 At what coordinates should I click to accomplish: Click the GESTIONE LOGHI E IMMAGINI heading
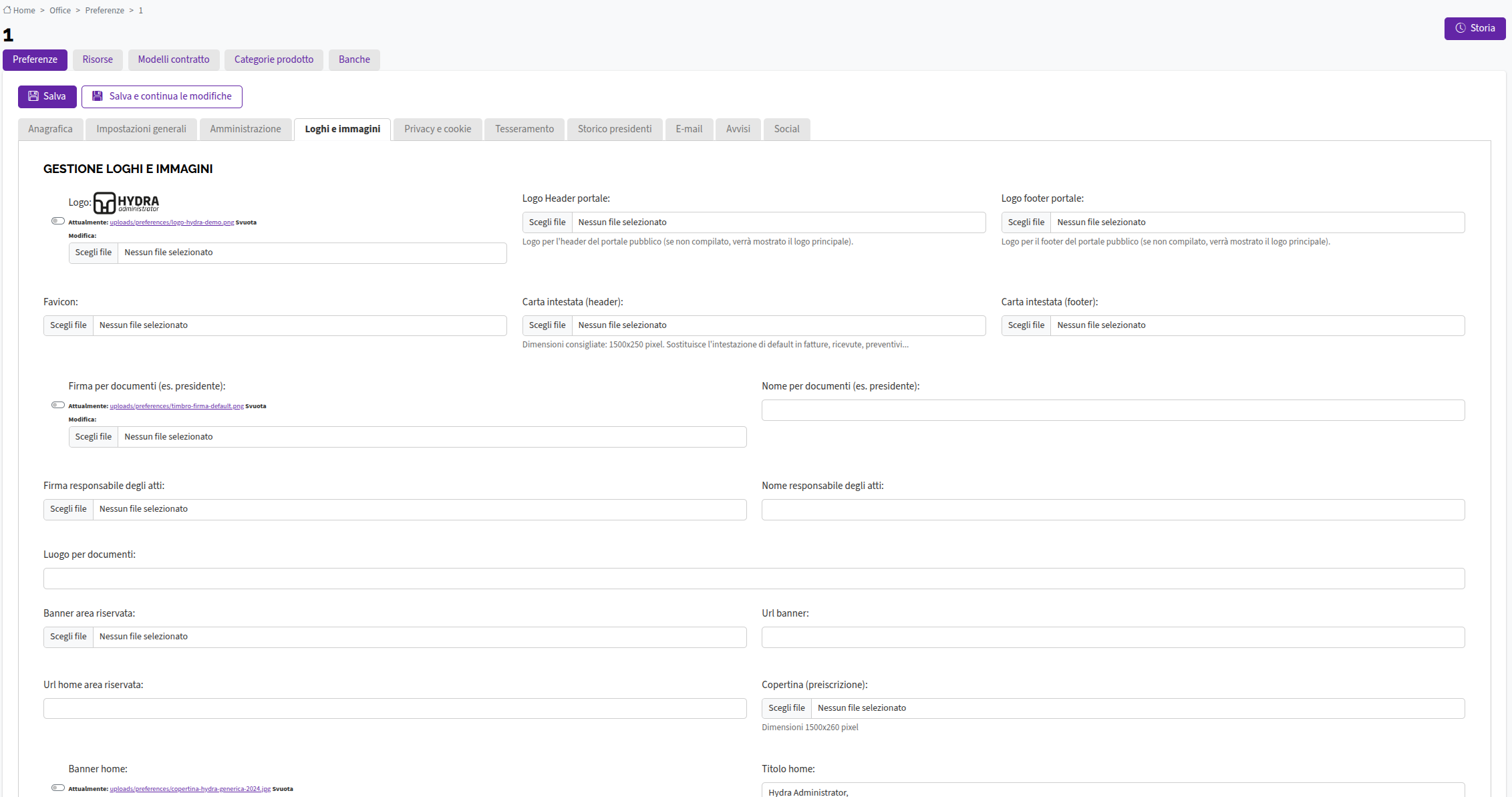128,169
